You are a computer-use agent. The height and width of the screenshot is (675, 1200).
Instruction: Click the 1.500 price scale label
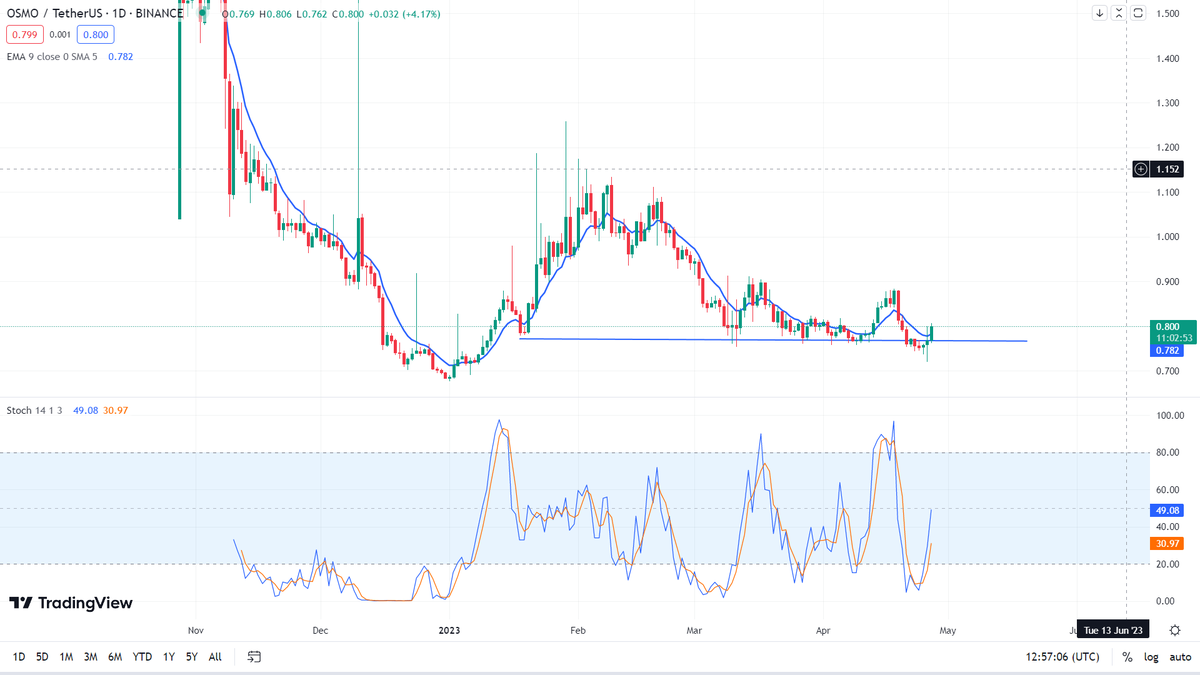1169,13
